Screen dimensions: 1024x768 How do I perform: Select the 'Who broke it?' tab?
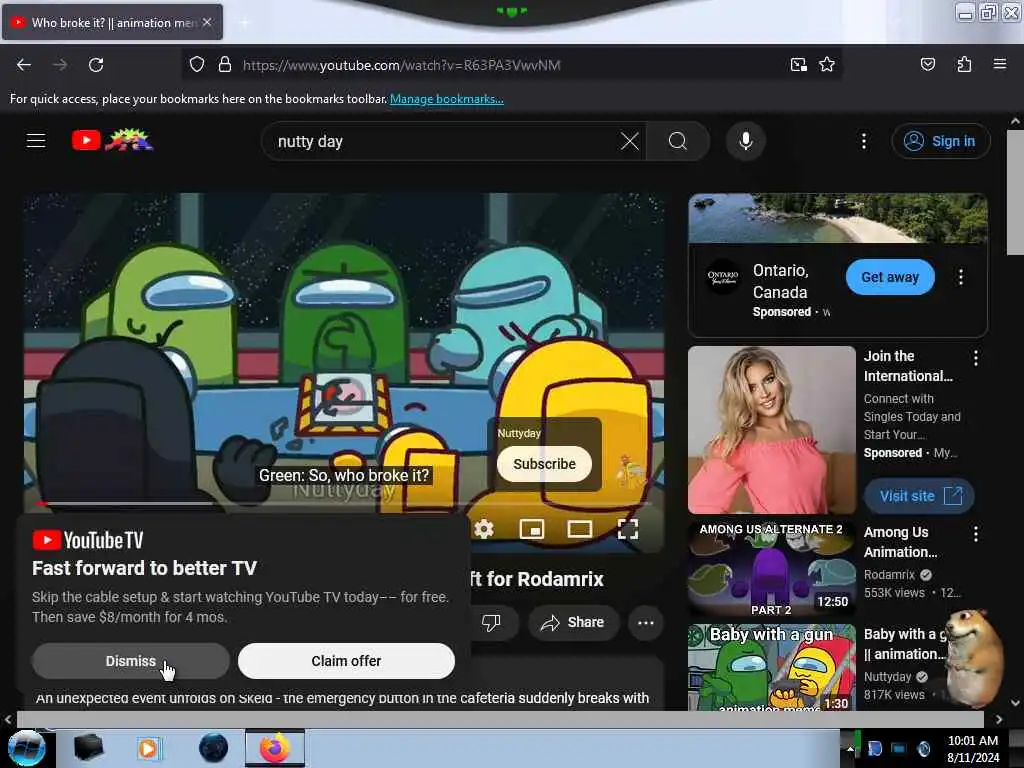click(x=112, y=22)
